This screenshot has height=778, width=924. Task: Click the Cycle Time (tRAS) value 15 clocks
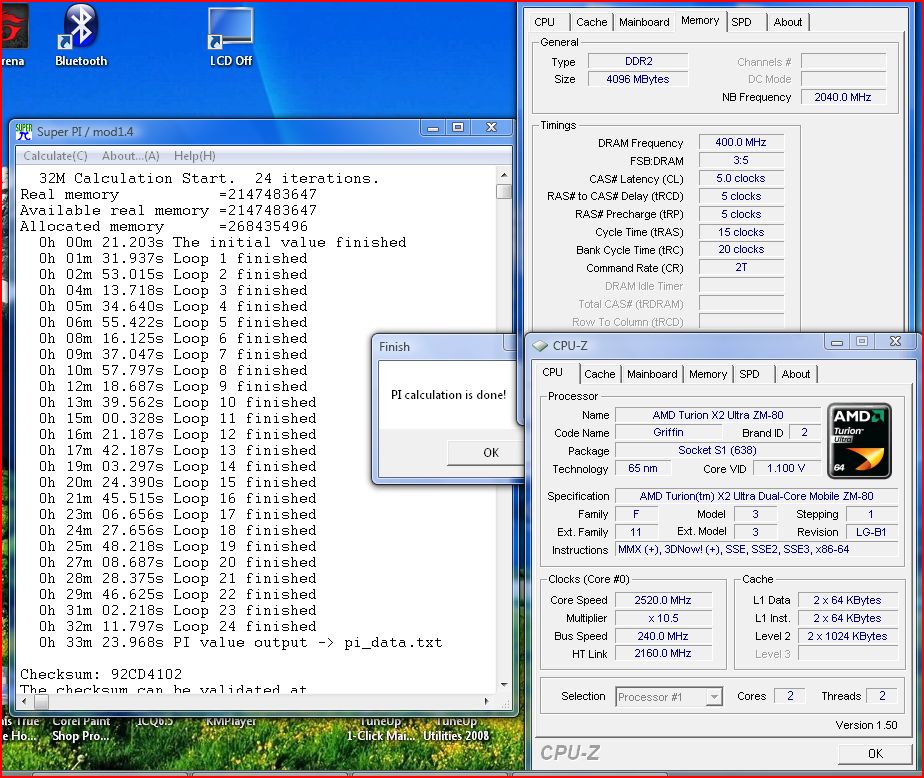[x=741, y=232]
